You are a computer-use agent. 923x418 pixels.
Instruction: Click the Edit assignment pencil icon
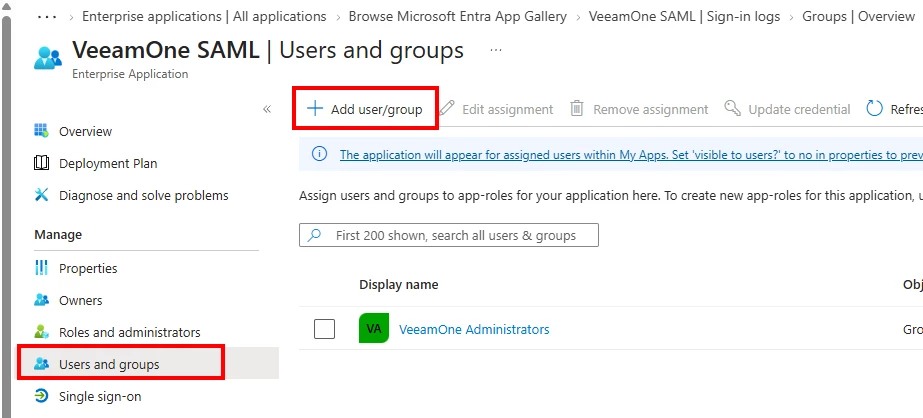click(x=447, y=108)
